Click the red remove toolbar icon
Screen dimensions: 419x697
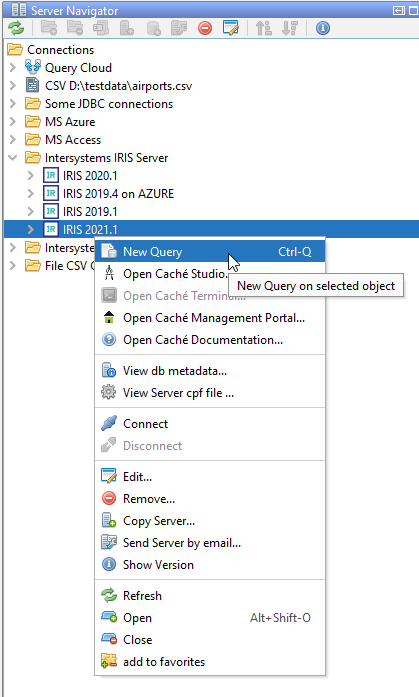click(205, 28)
